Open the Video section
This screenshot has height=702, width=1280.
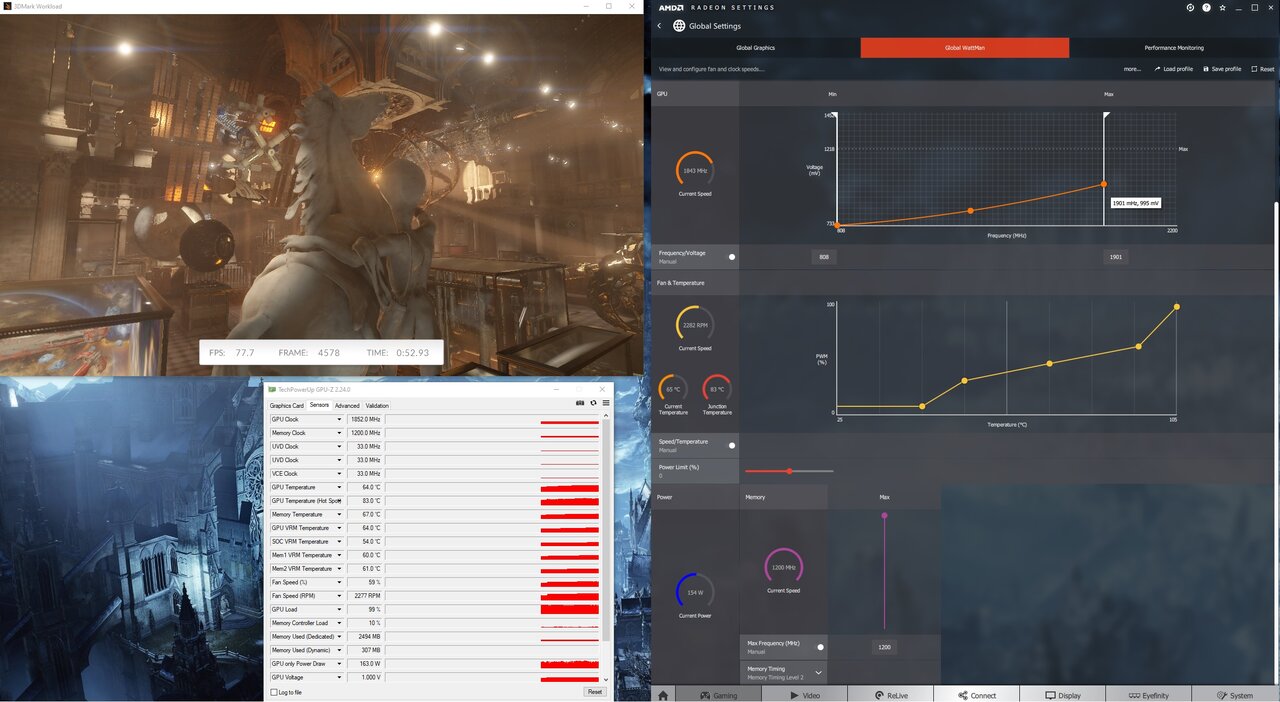(804, 695)
